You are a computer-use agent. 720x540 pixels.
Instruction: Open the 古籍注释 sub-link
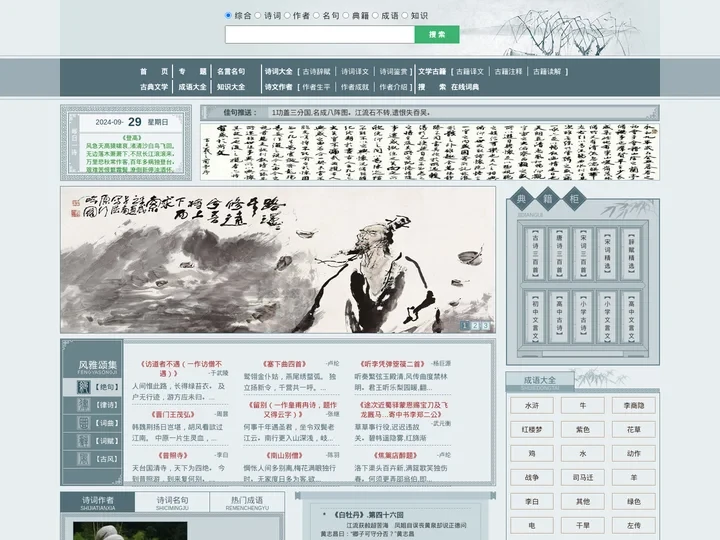point(508,72)
